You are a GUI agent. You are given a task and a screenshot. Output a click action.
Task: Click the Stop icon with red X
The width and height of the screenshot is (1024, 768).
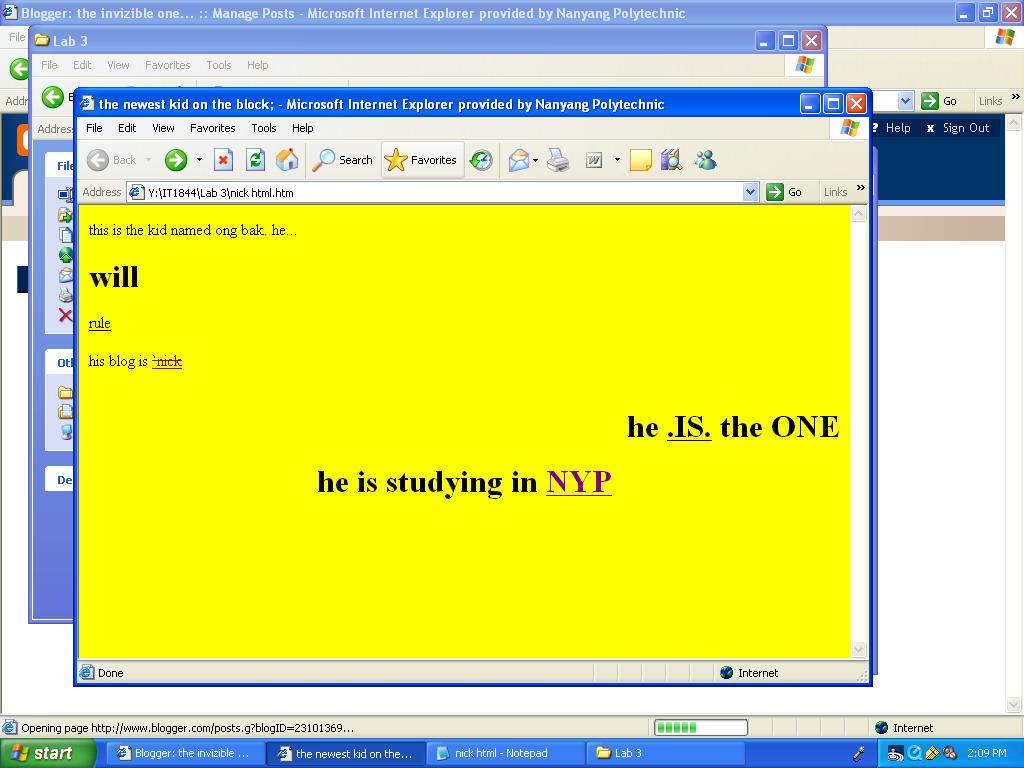pos(223,160)
